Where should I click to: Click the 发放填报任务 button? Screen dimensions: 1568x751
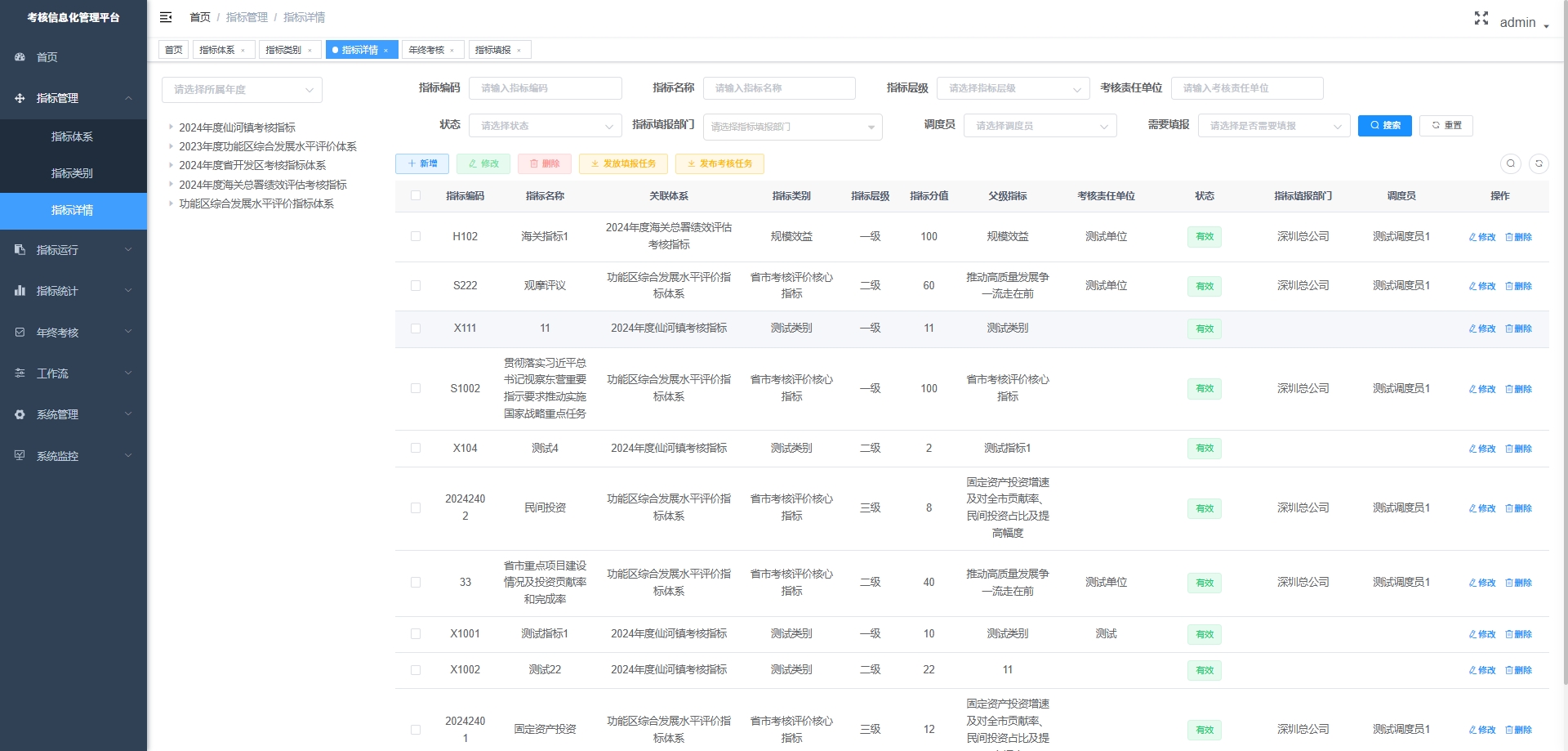[x=623, y=163]
